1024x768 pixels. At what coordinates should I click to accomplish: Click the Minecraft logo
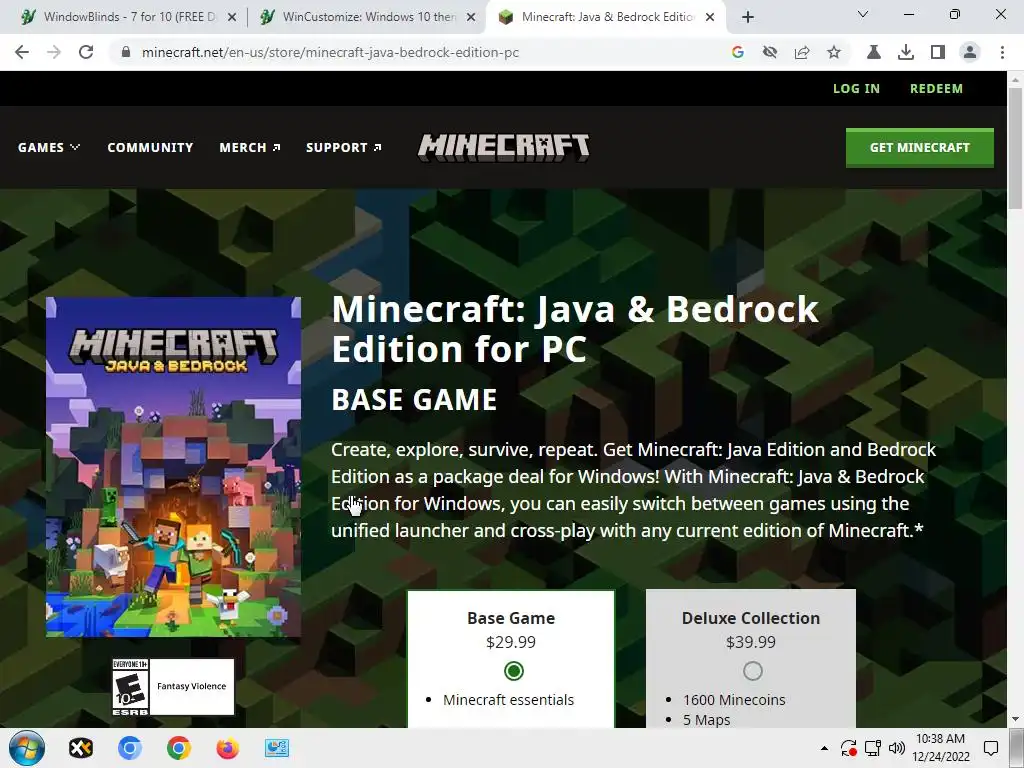coord(504,148)
